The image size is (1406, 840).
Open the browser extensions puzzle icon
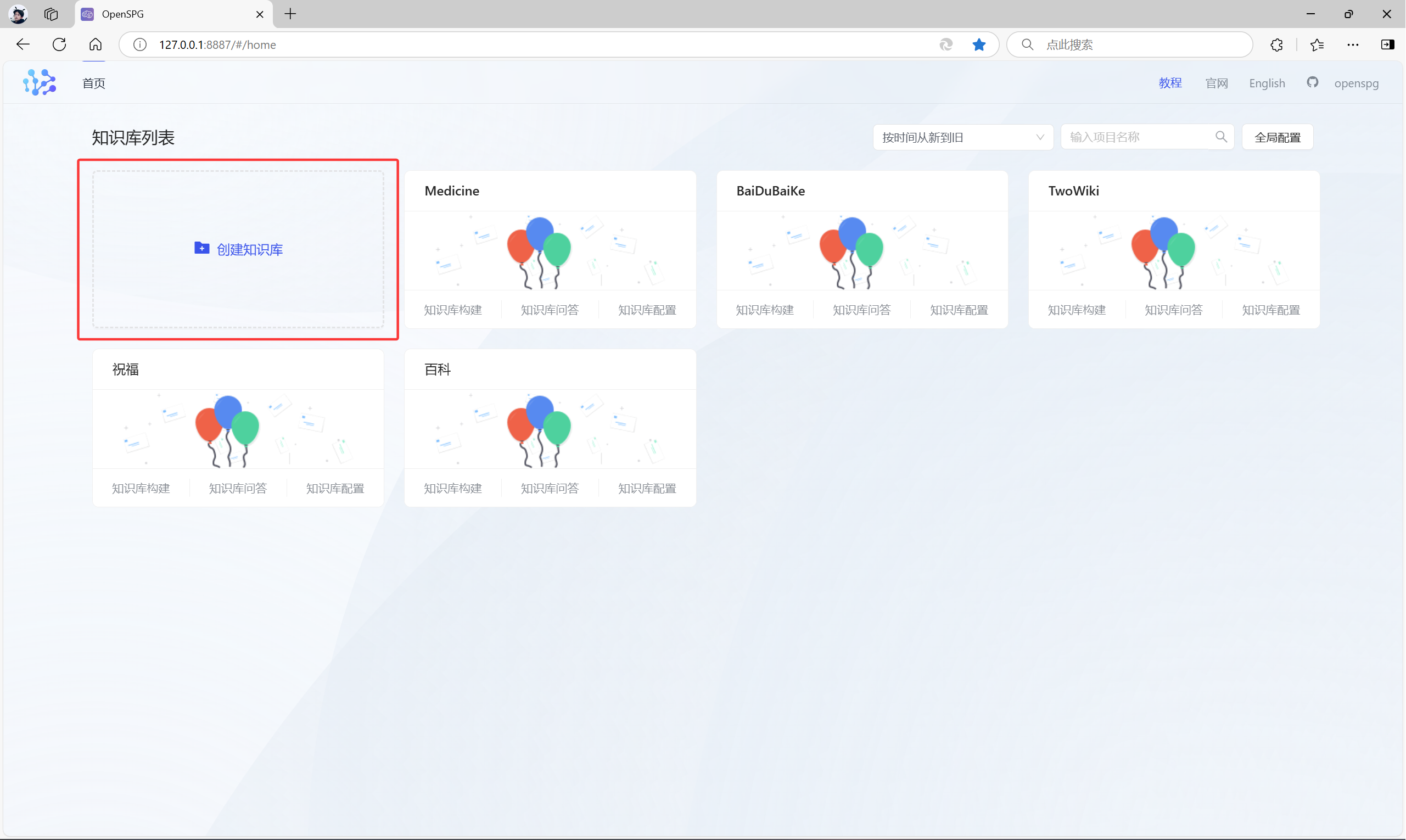(1276, 44)
